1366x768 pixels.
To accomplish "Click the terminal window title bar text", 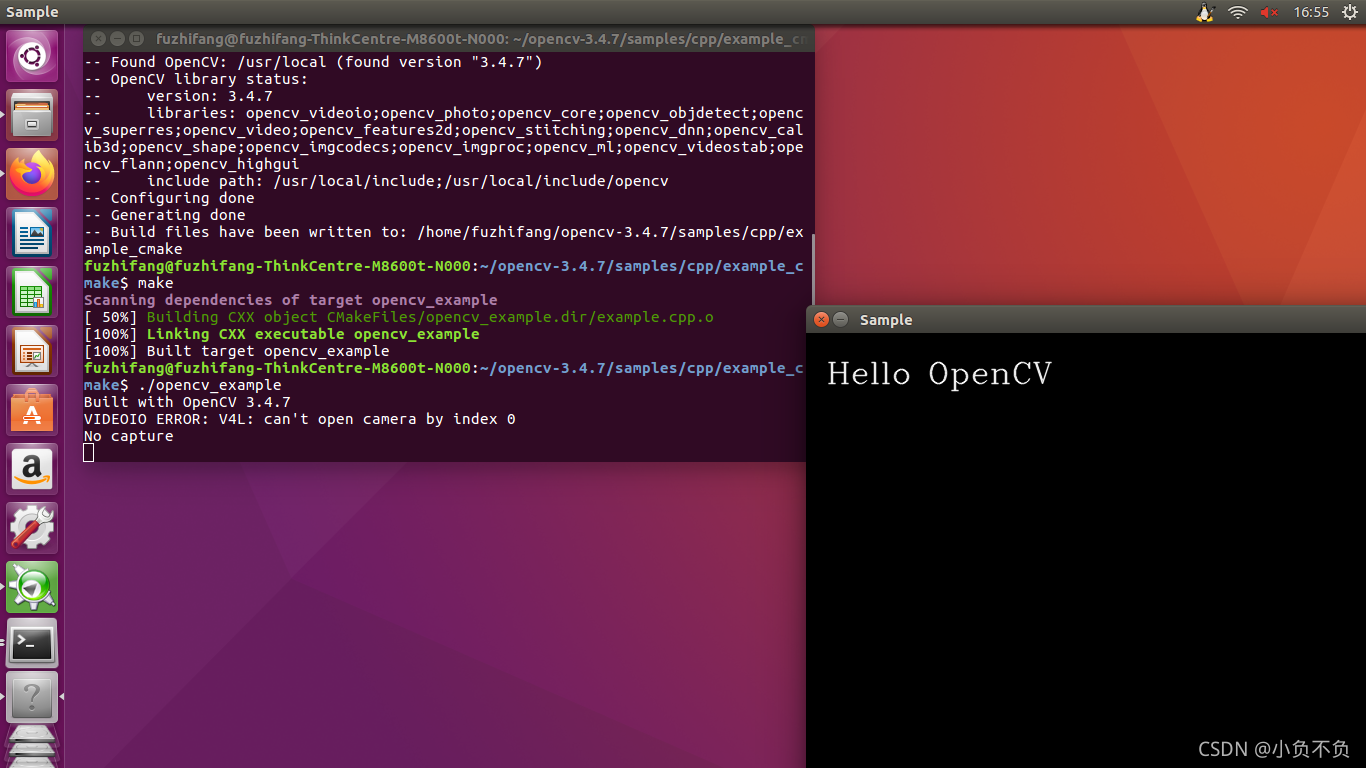I will [481, 39].
